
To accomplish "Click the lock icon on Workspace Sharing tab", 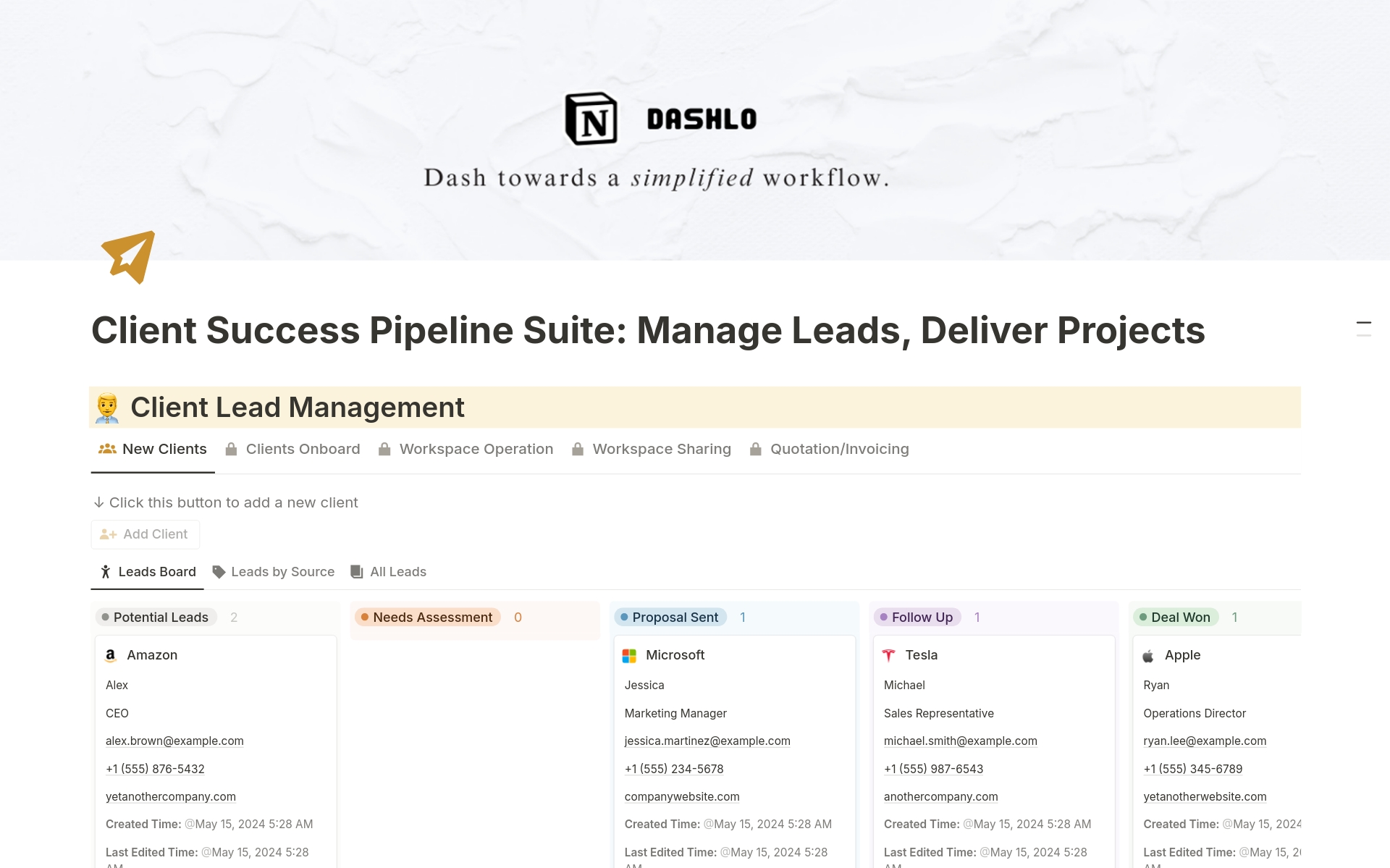I will [578, 449].
